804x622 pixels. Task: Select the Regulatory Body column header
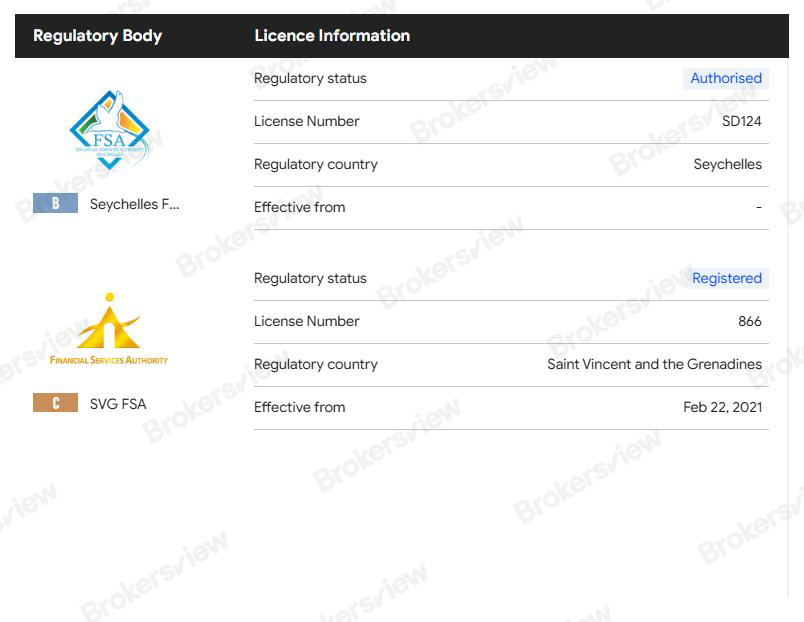point(97,36)
